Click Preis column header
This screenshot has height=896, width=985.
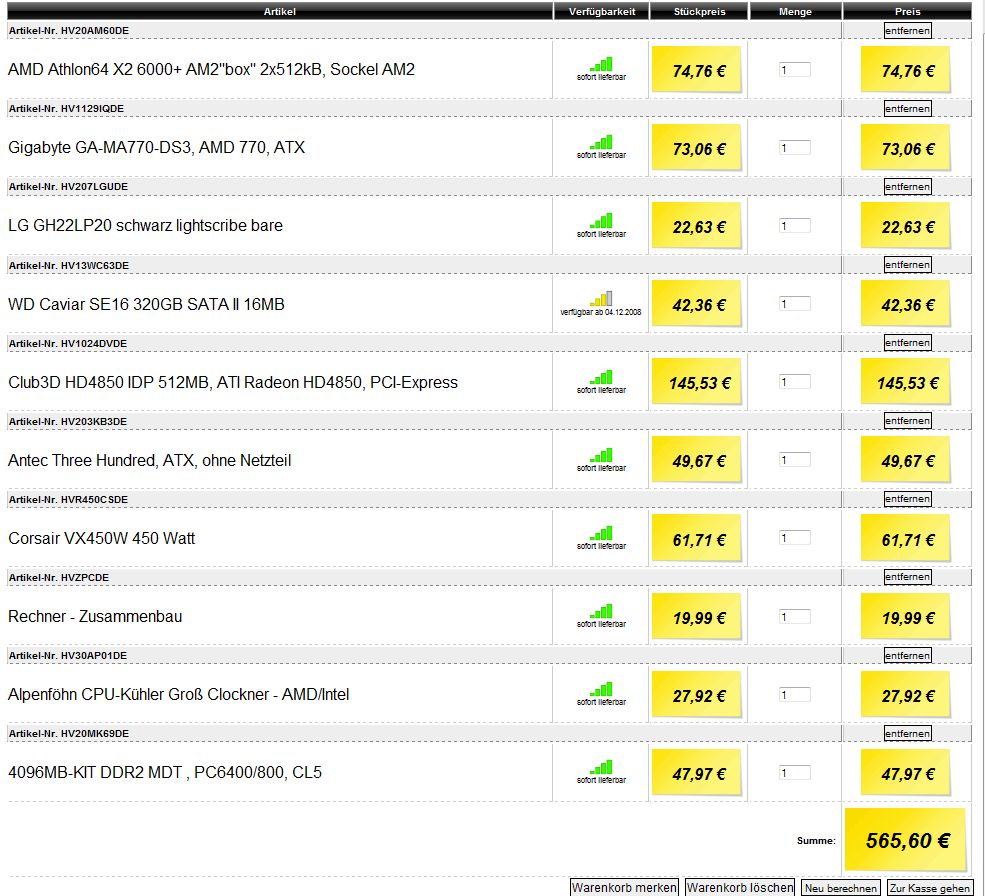(x=907, y=11)
